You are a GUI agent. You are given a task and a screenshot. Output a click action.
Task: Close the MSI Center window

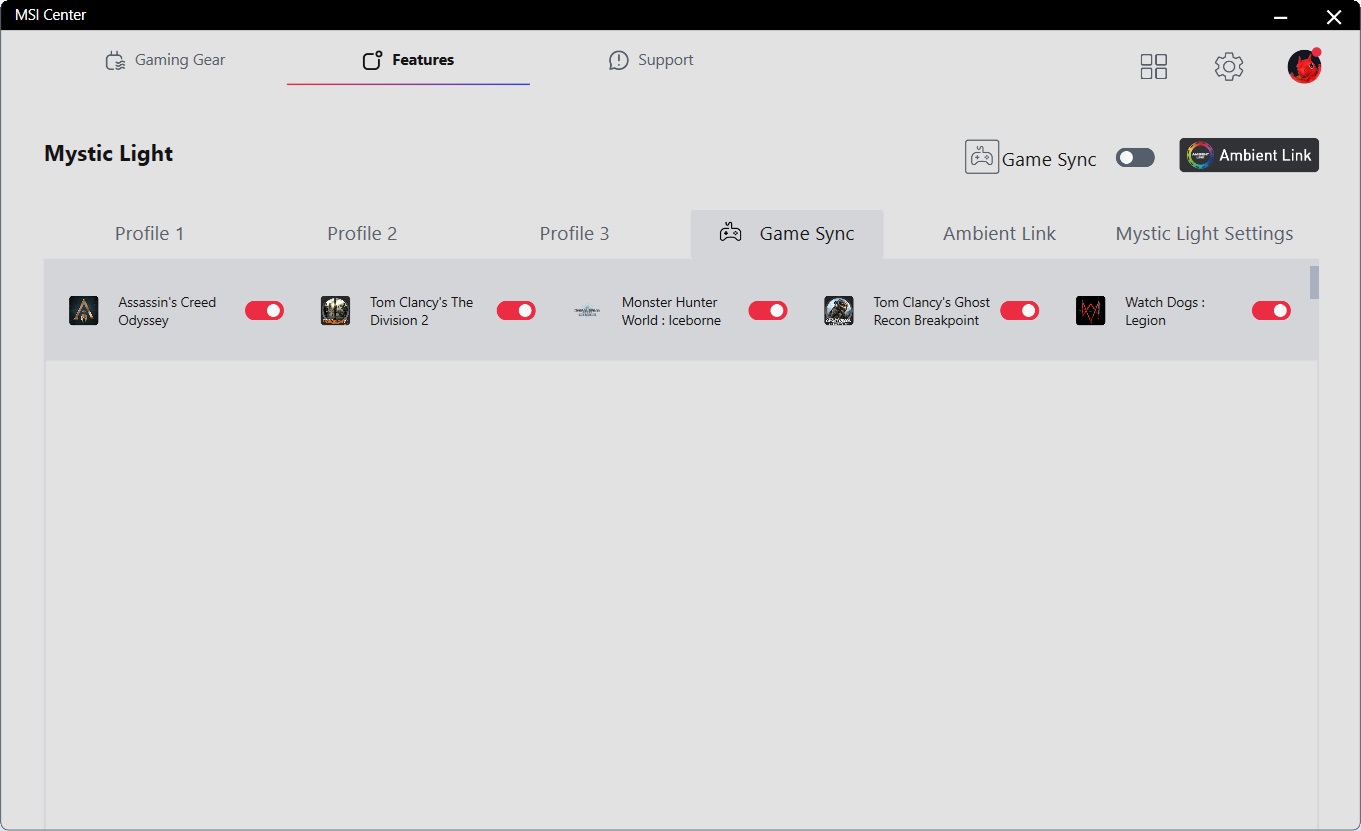tap(1334, 16)
